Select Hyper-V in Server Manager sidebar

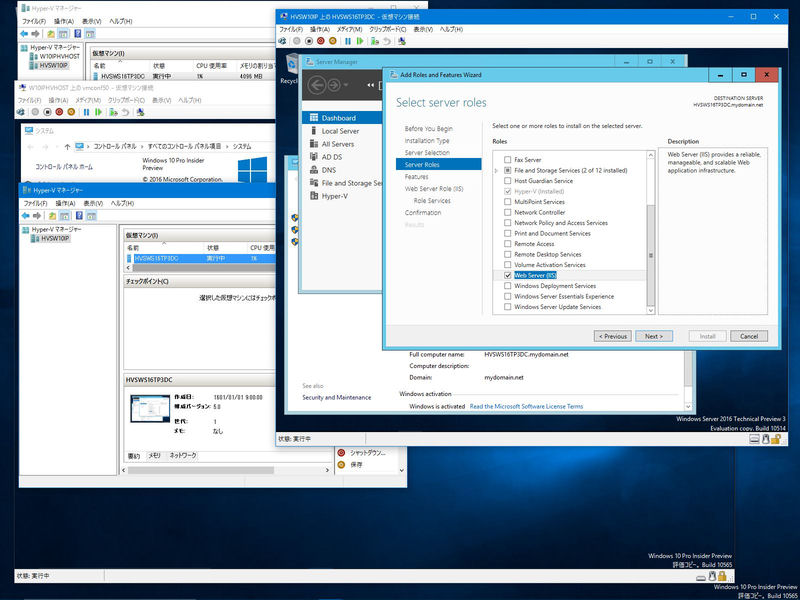335,196
